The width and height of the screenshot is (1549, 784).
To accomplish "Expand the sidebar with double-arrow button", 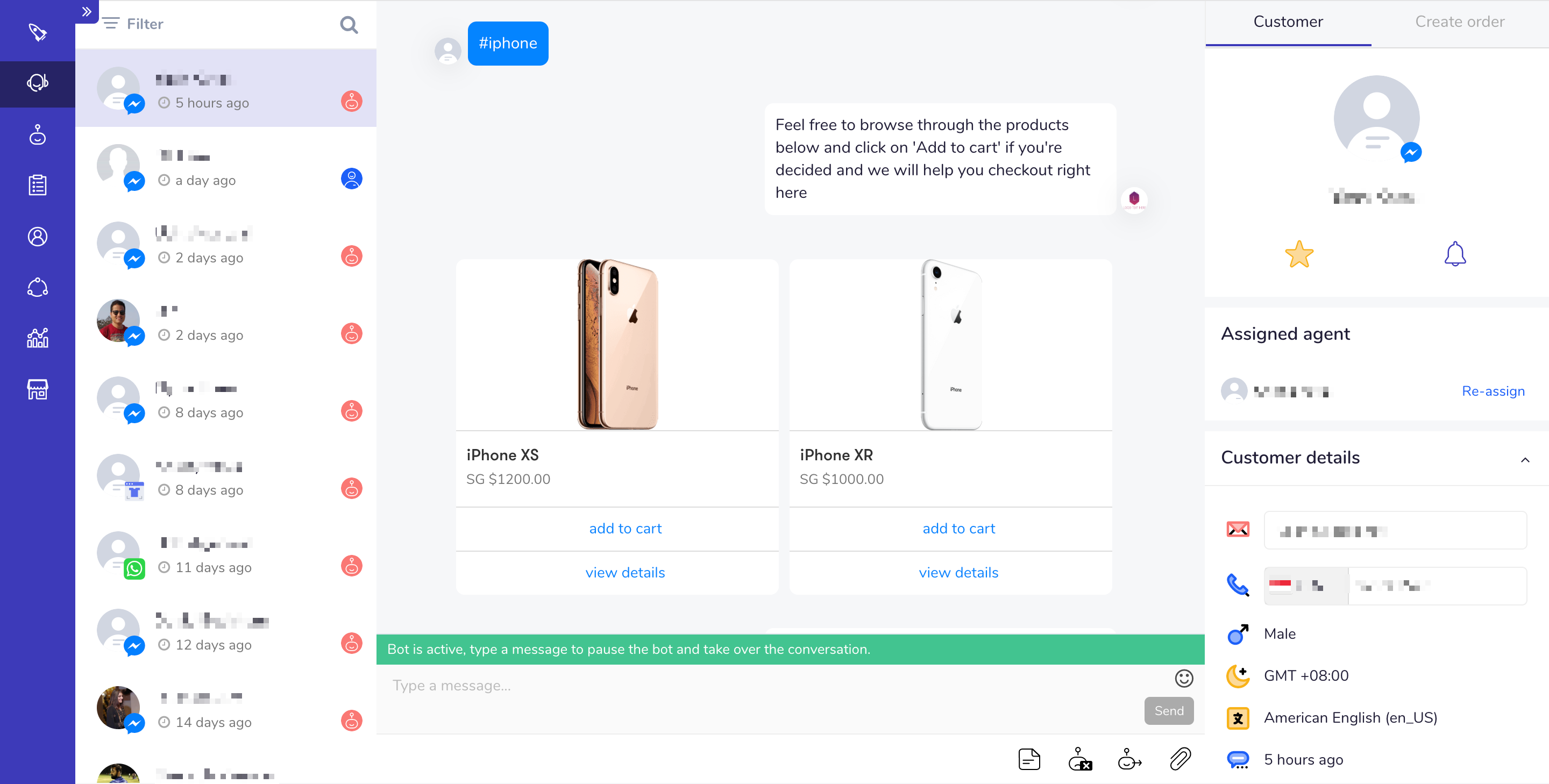I will (x=87, y=11).
